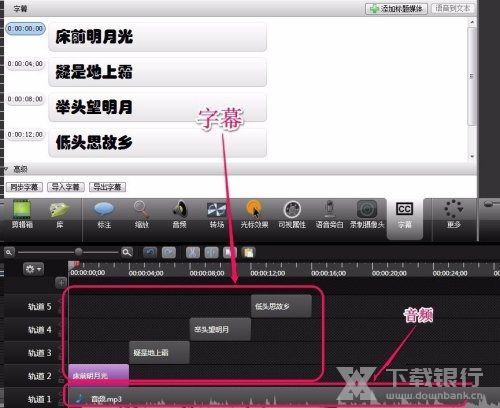
Task: Select the 轨道 4 track header
Action: pos(39,330)
